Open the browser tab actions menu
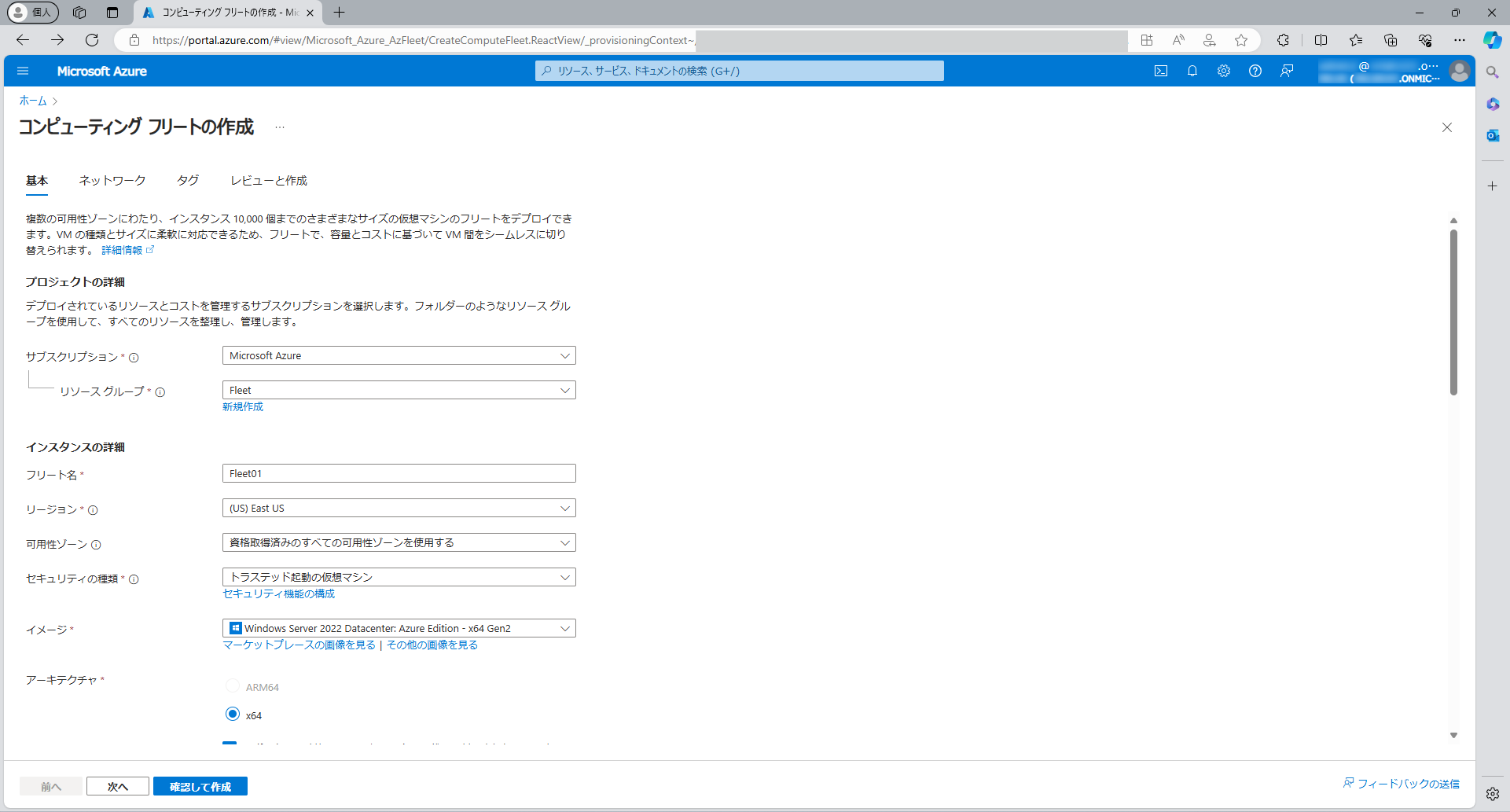 coord(112,13)
